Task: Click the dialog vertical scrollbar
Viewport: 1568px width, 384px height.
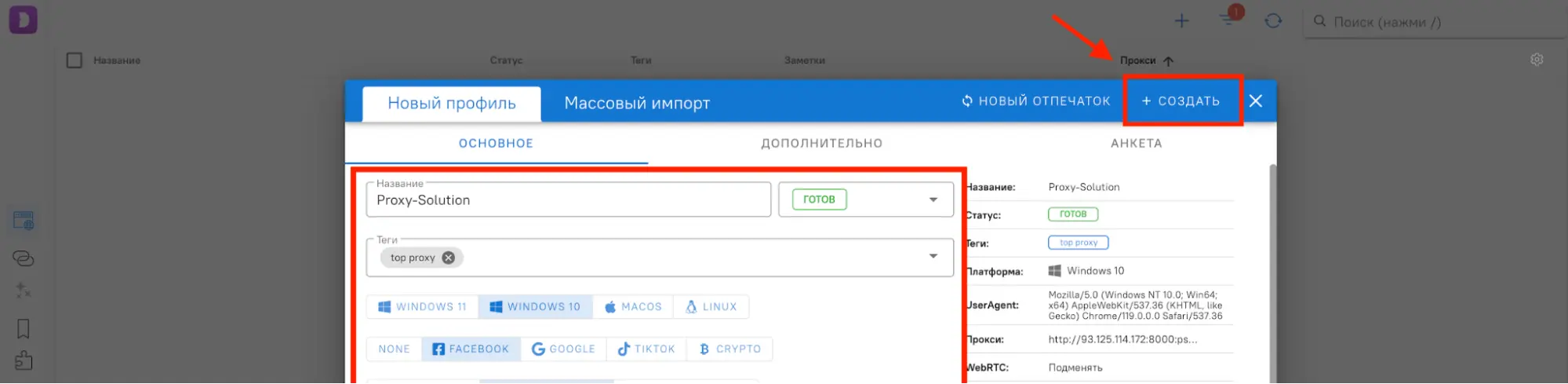Action: (x=1272, y=273)
